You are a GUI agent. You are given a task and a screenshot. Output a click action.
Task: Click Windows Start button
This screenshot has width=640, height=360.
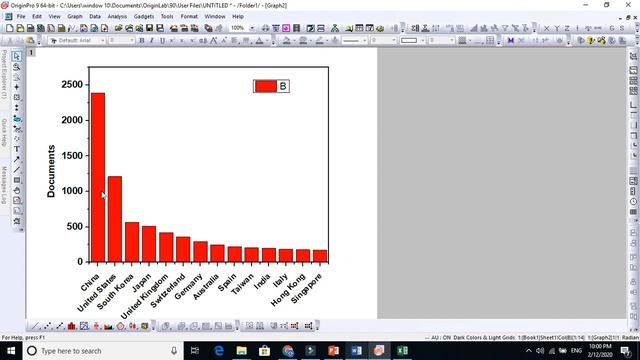(x=11, y=351)
